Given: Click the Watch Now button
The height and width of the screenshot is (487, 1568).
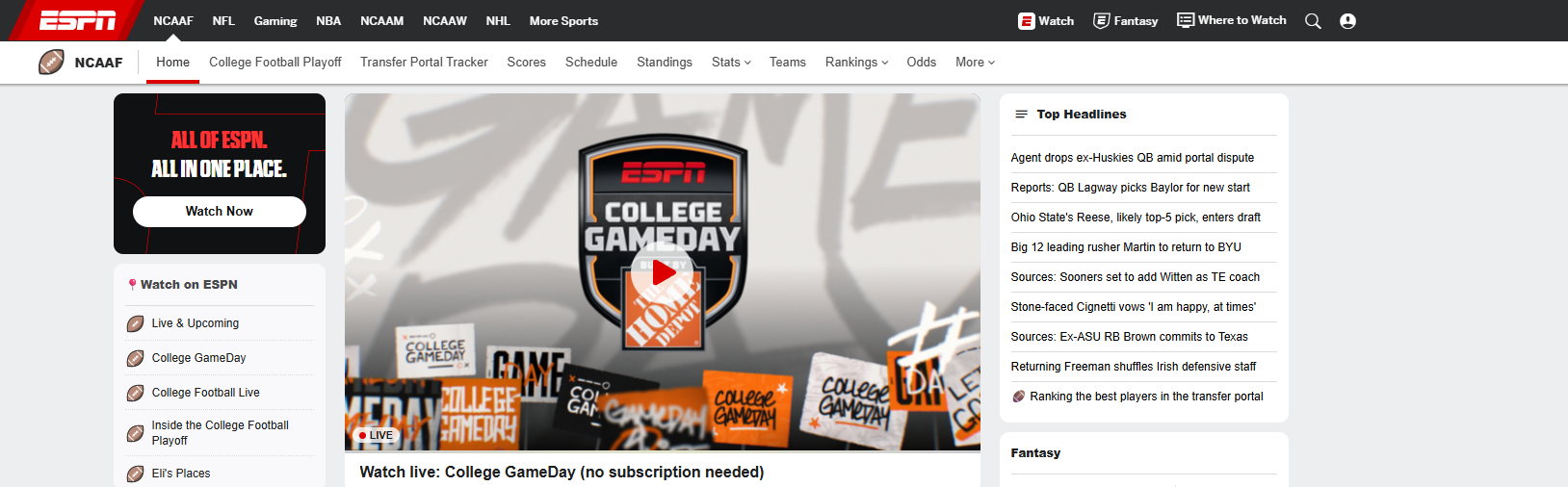Looking at the screenshot, I should point(220,212).
